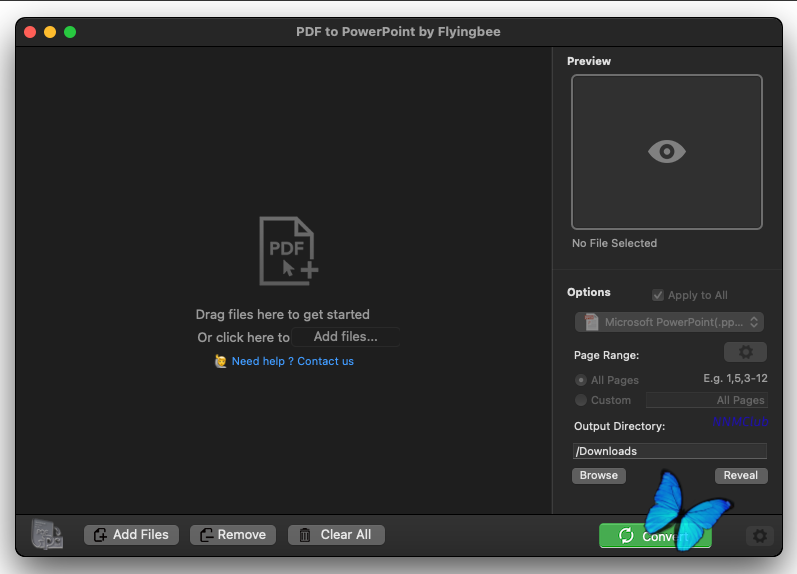The image size is (797, 574).
Task: Click the app logo icon in bottom left
Action: [47, 534]
